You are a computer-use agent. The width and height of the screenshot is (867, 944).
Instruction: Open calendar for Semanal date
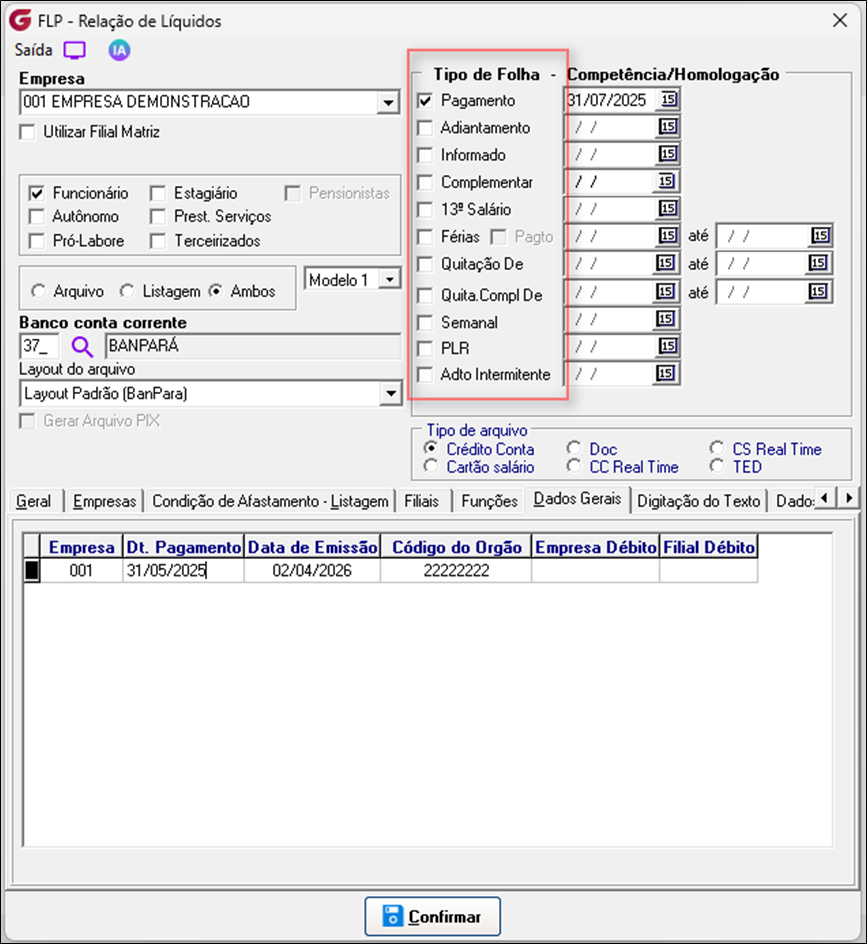665,318
